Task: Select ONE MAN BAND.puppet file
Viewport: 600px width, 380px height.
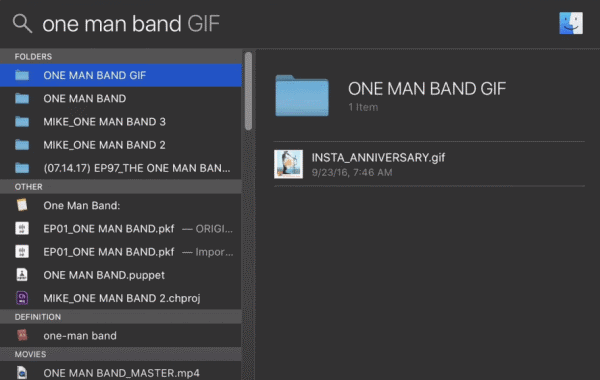Action: (x=121, y=275)
